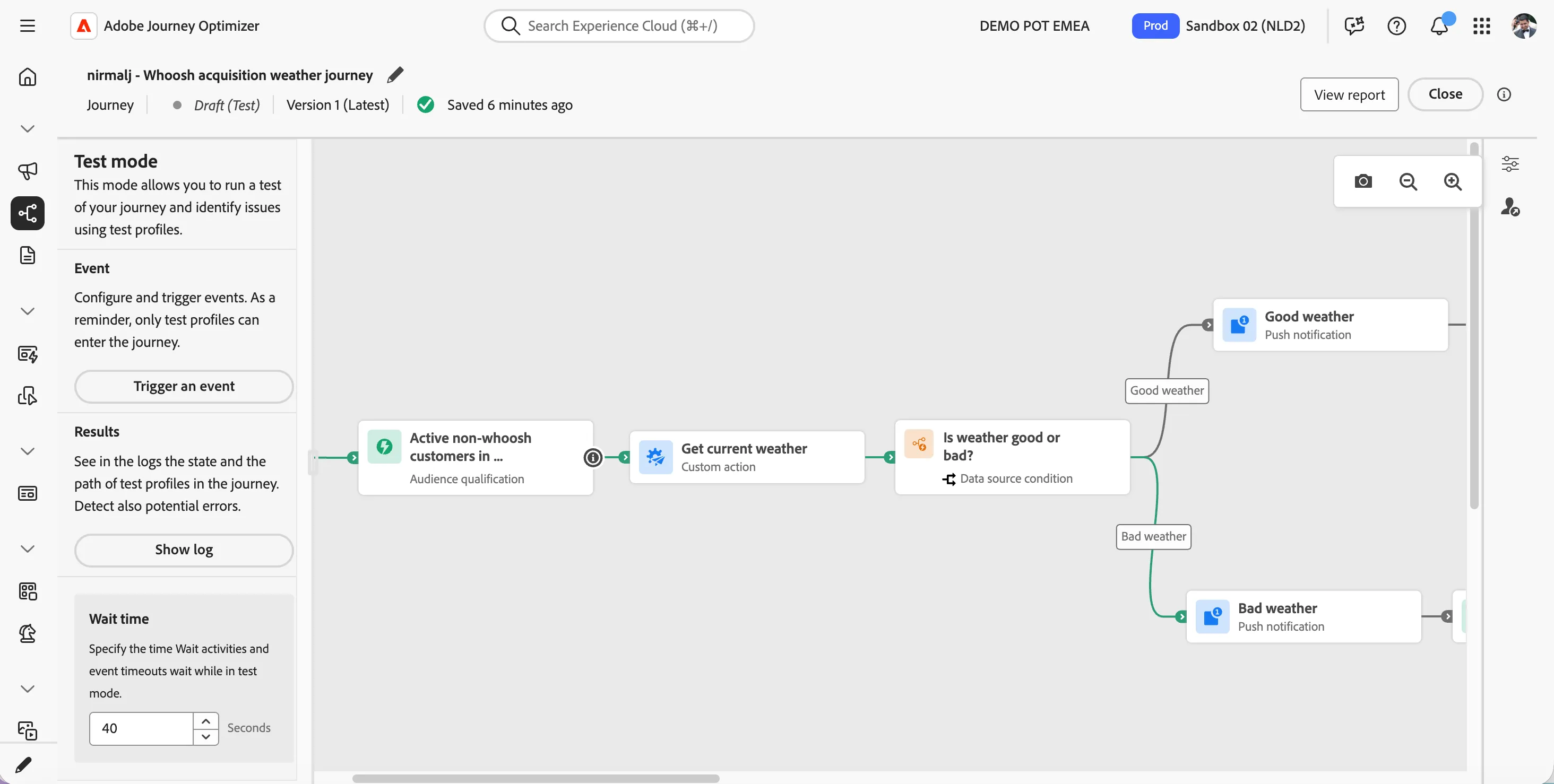1554x784 pixels.
Task: Open the apps grid switcher
Action: (x=1482, y=25)
